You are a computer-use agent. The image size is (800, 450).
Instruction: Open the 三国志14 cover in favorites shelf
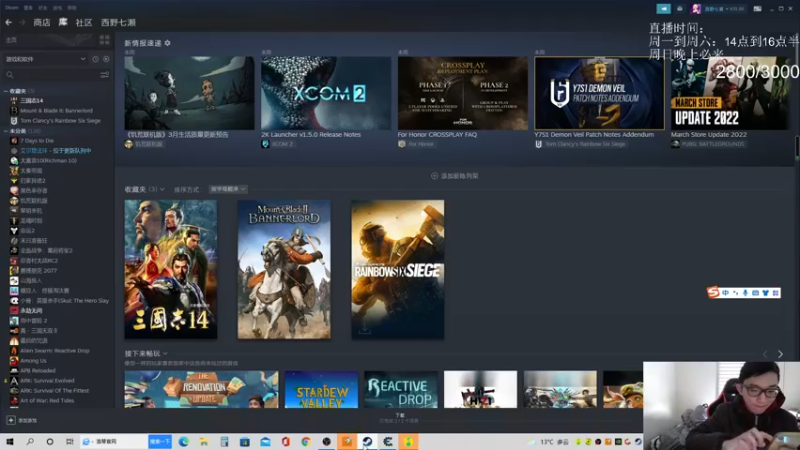point(171,269)
